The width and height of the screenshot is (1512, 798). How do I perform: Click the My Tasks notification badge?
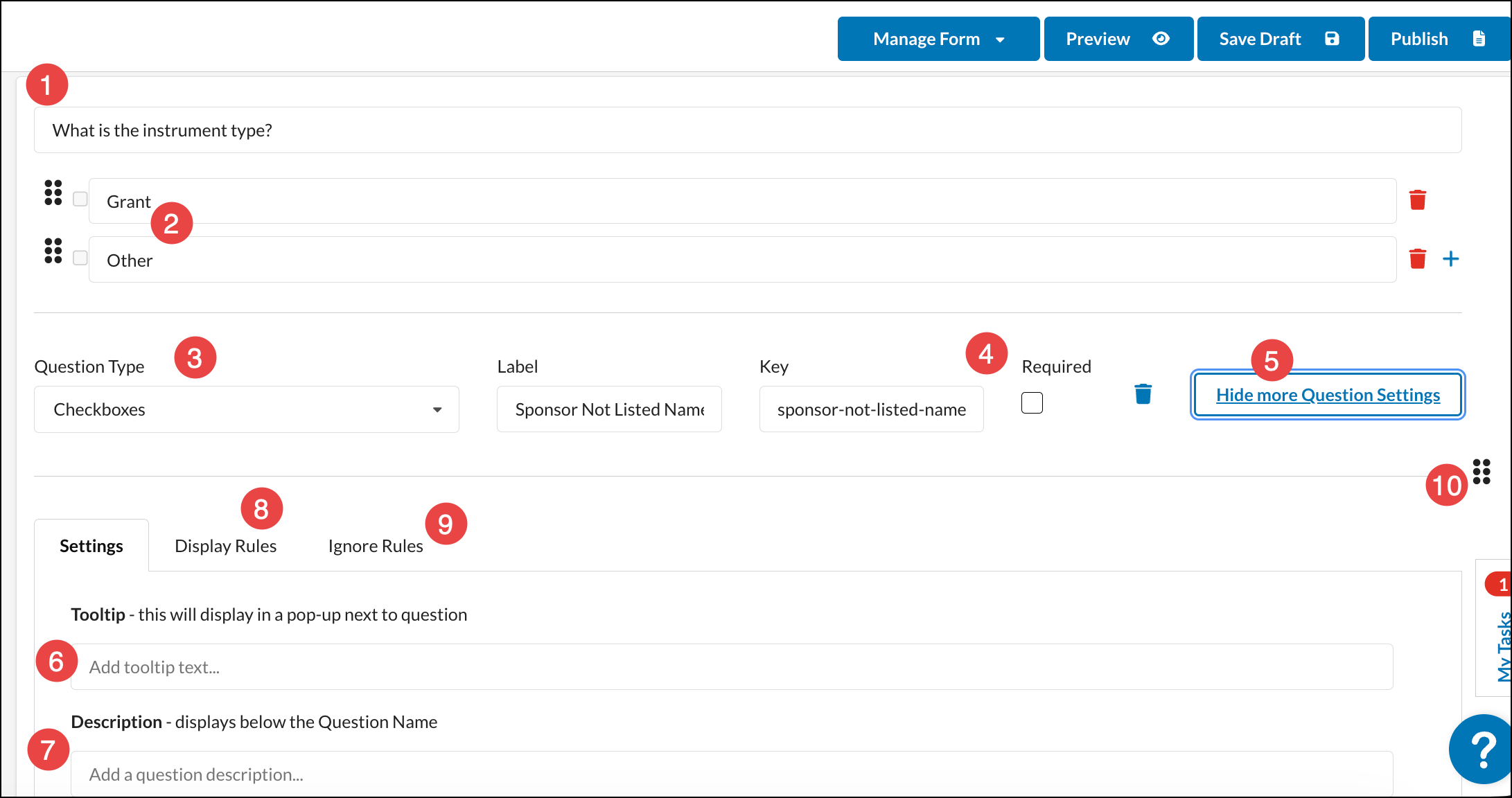click(1500, 585)
